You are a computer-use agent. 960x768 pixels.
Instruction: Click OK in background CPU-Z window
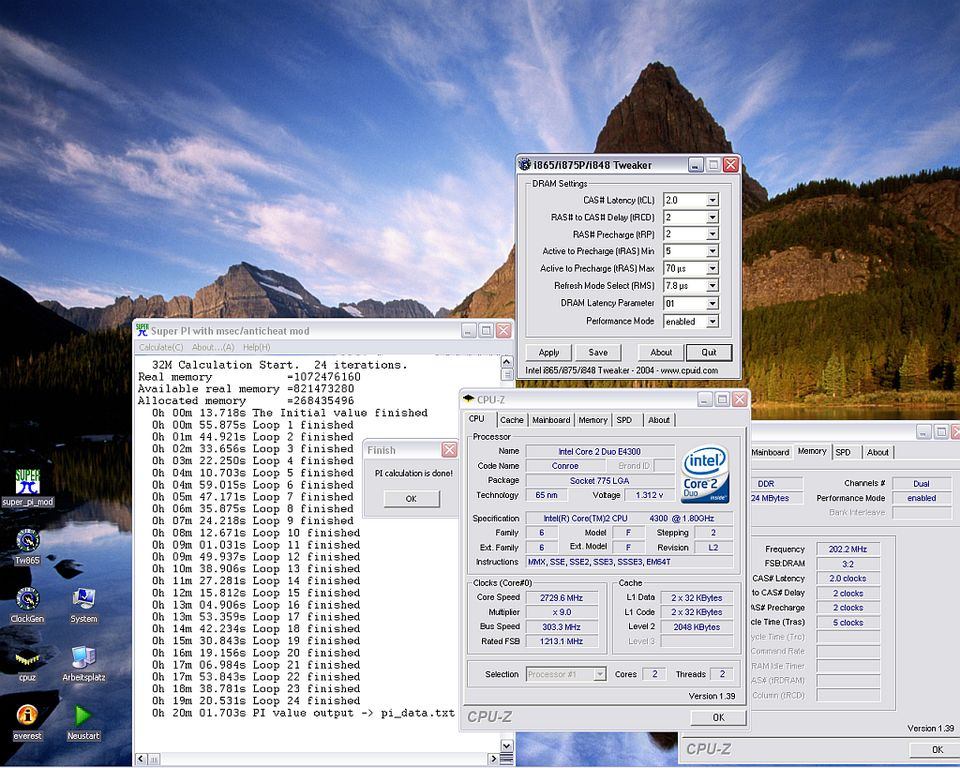(936, 750)
